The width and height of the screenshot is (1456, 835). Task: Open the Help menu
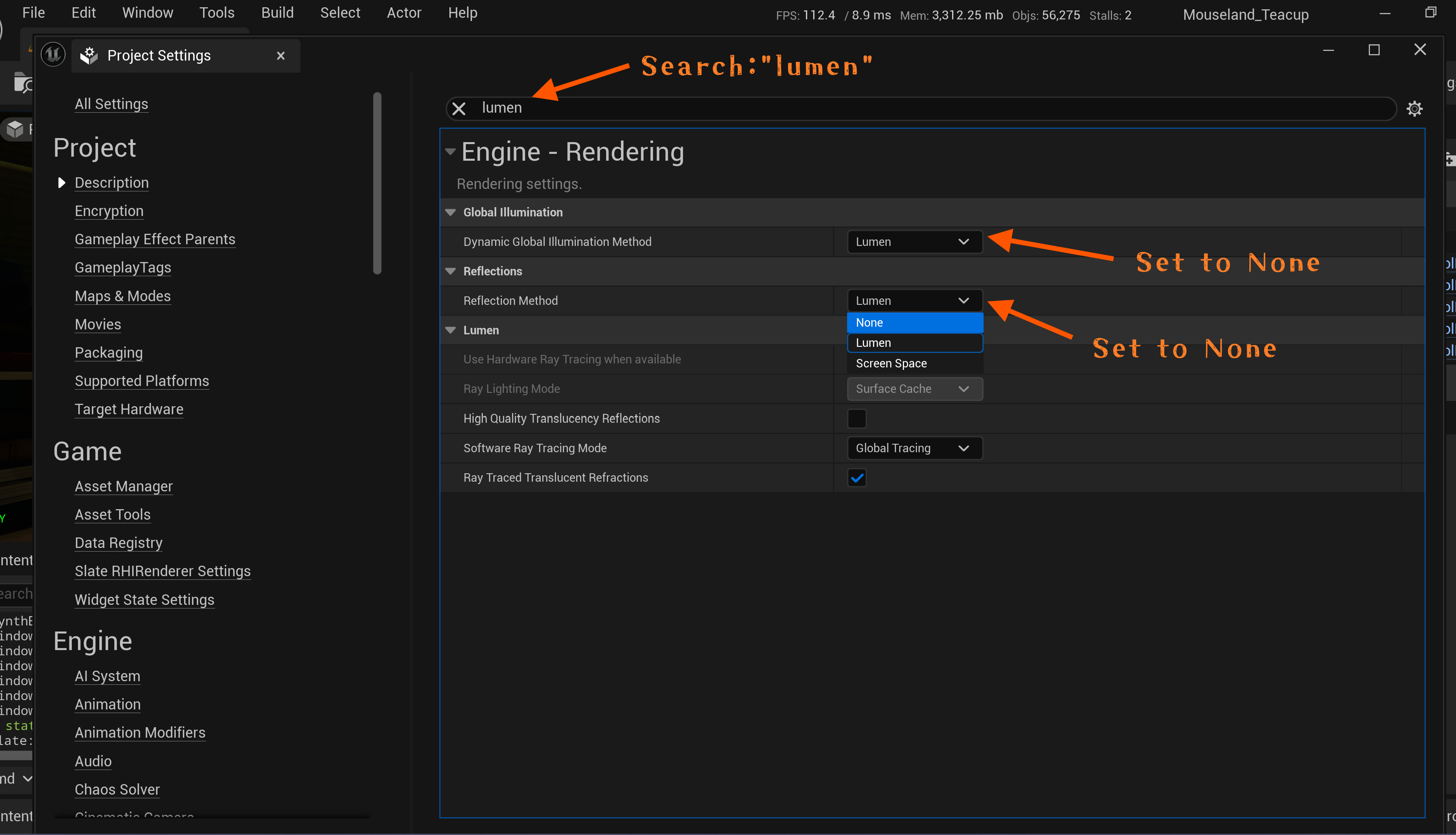463,13
